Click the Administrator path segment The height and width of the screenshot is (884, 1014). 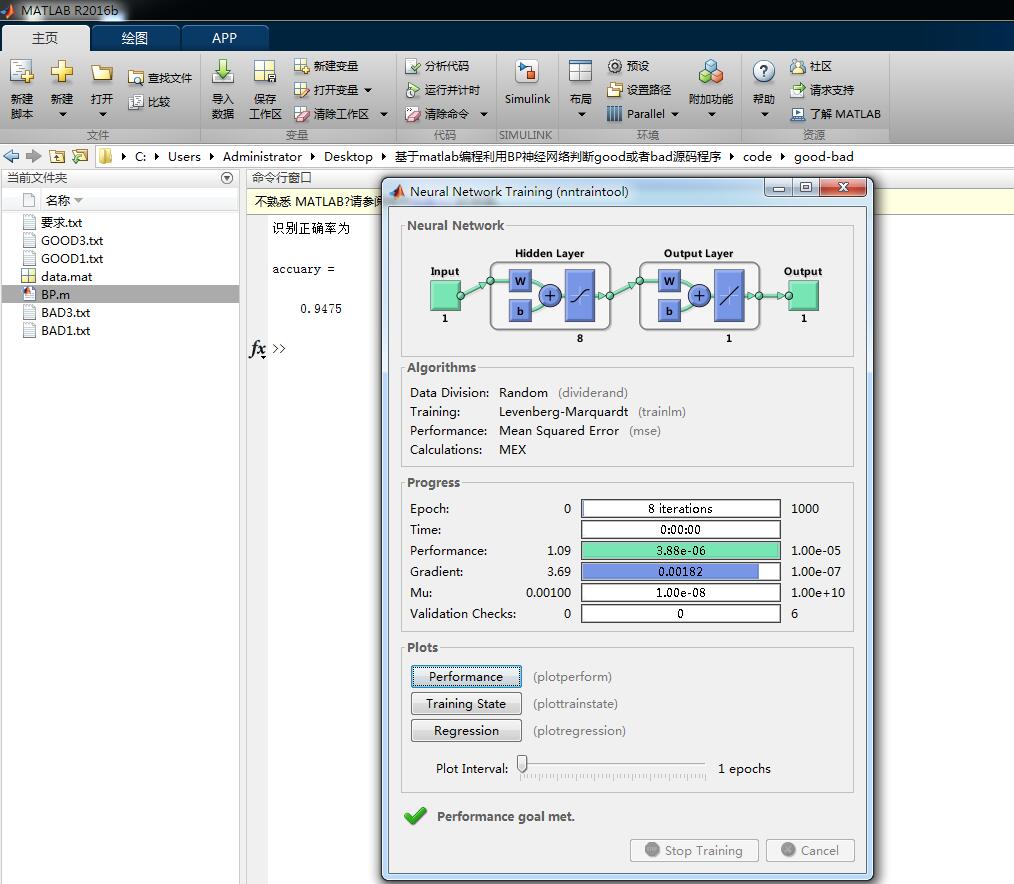pyautogui.click(x=262, y=156)
